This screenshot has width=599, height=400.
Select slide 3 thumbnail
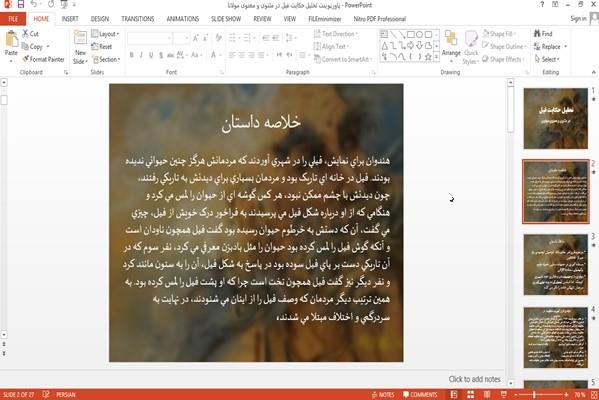555,265
